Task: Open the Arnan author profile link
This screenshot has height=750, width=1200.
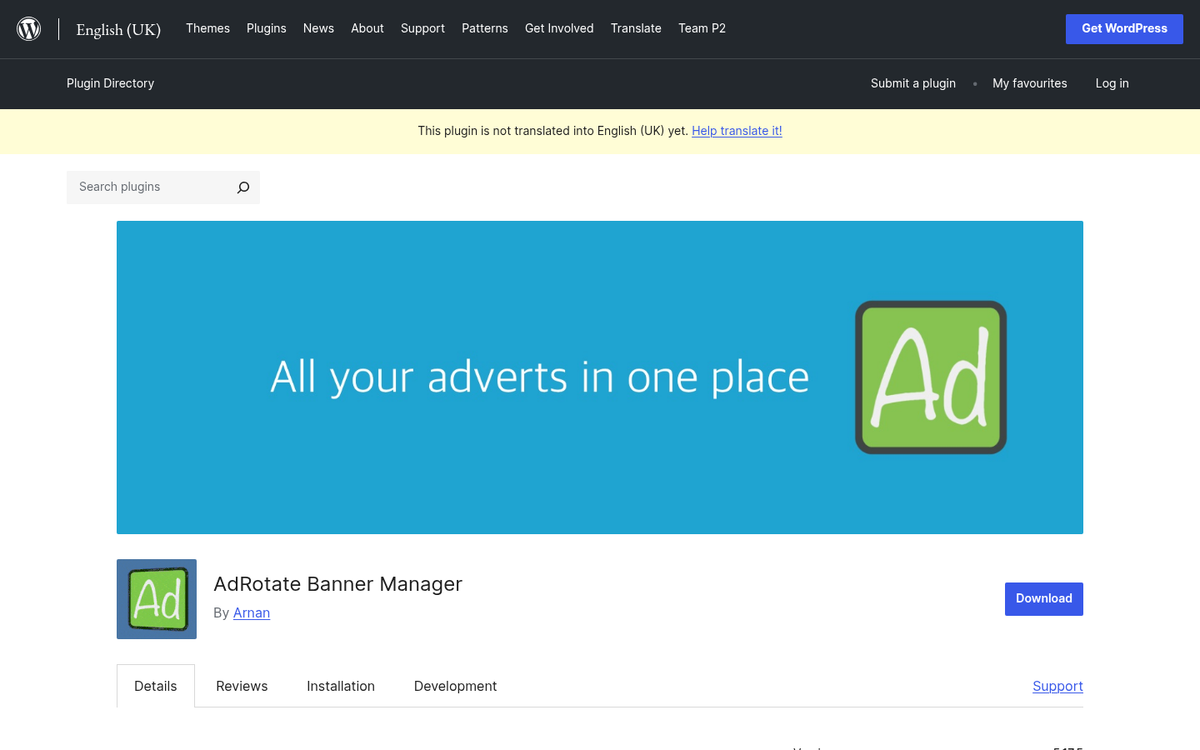Action: pos(251,612)
